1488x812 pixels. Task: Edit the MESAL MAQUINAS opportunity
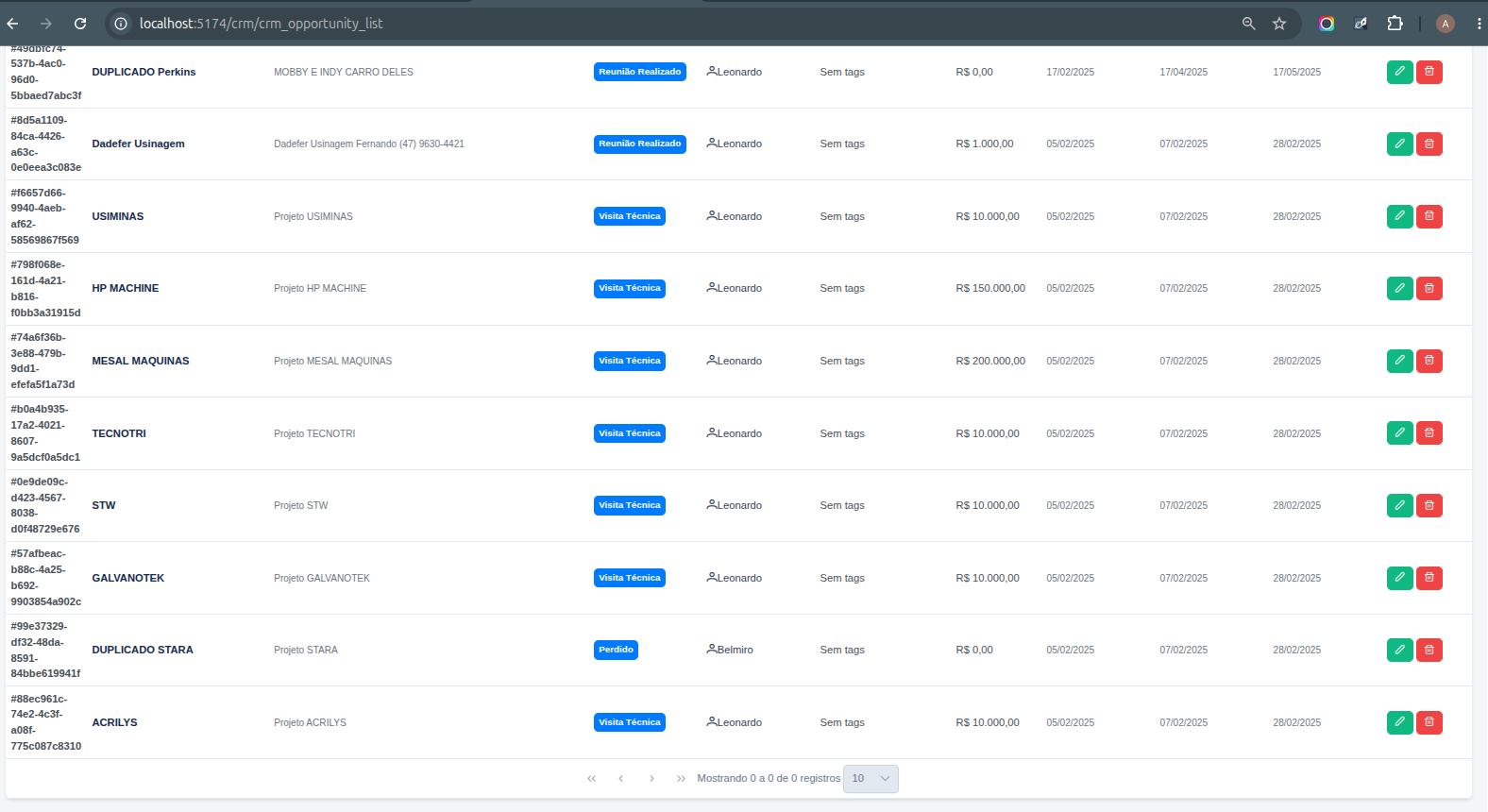tap(1399, 361)
